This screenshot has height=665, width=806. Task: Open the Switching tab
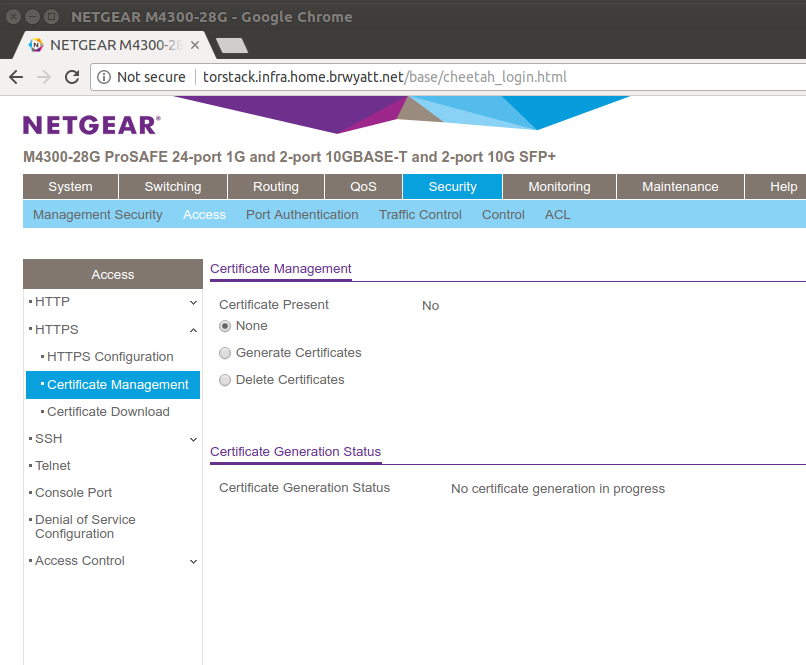pyautogui.click(x=173, y=187)
